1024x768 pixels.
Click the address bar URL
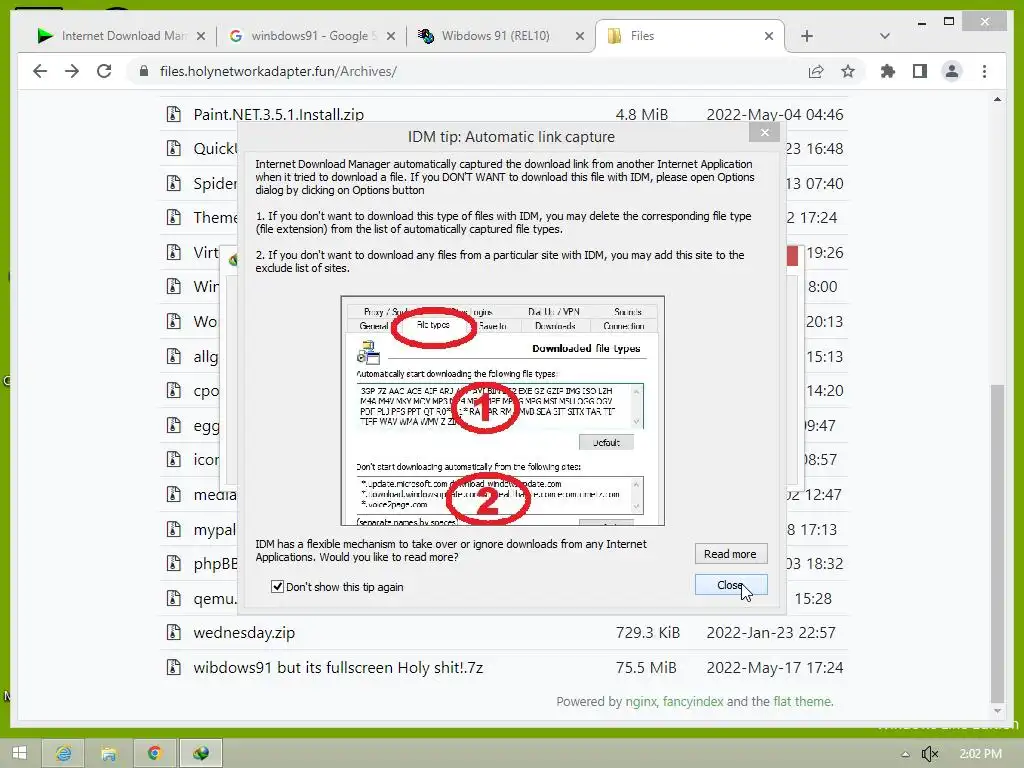278,71
